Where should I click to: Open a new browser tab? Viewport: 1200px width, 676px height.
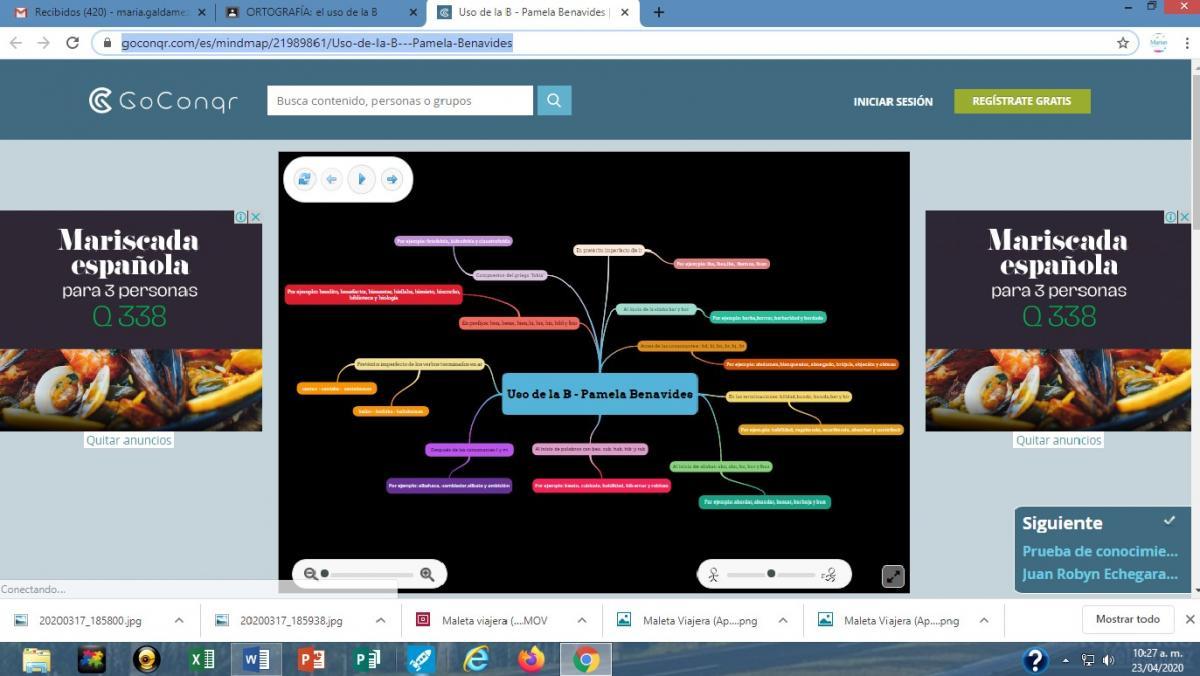[x=658, y=13]
